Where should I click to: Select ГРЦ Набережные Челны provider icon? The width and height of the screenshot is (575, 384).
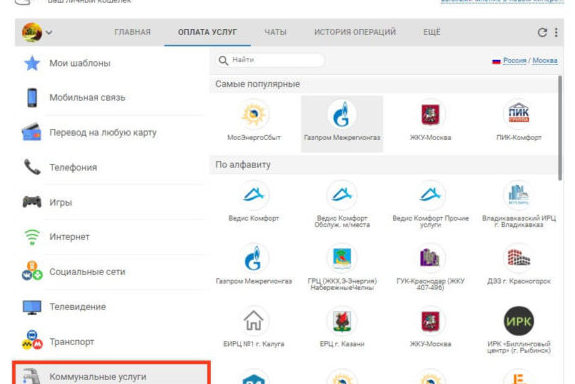(x=342, y=258)
